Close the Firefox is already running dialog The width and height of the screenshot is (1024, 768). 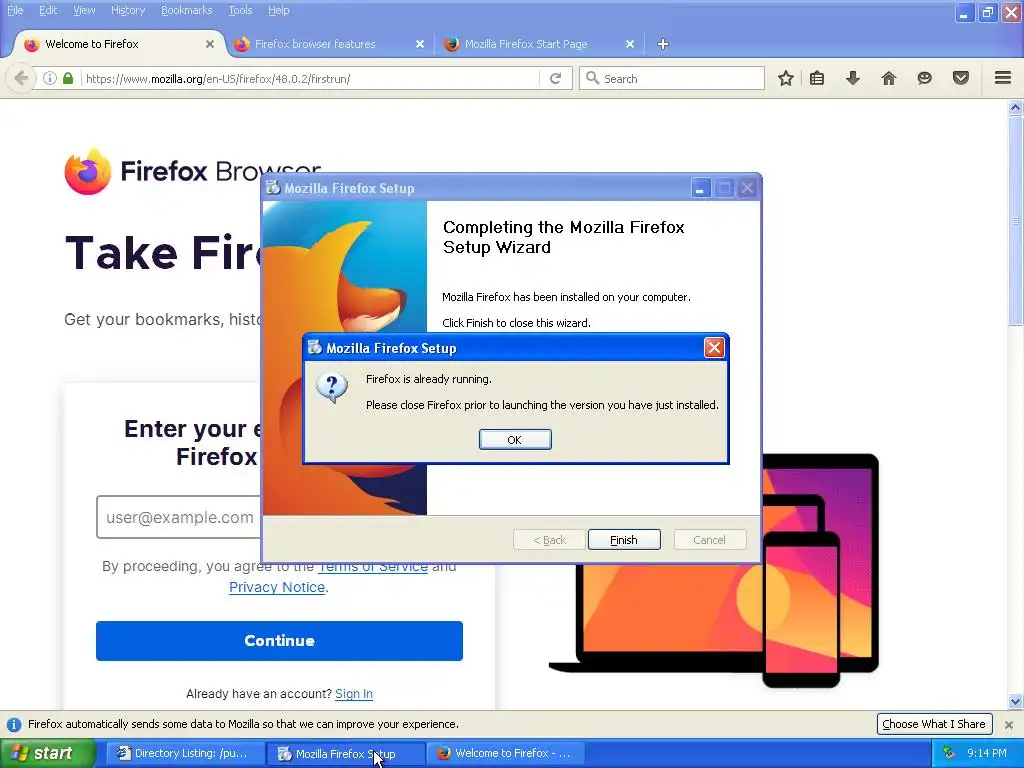coord(714,347)
